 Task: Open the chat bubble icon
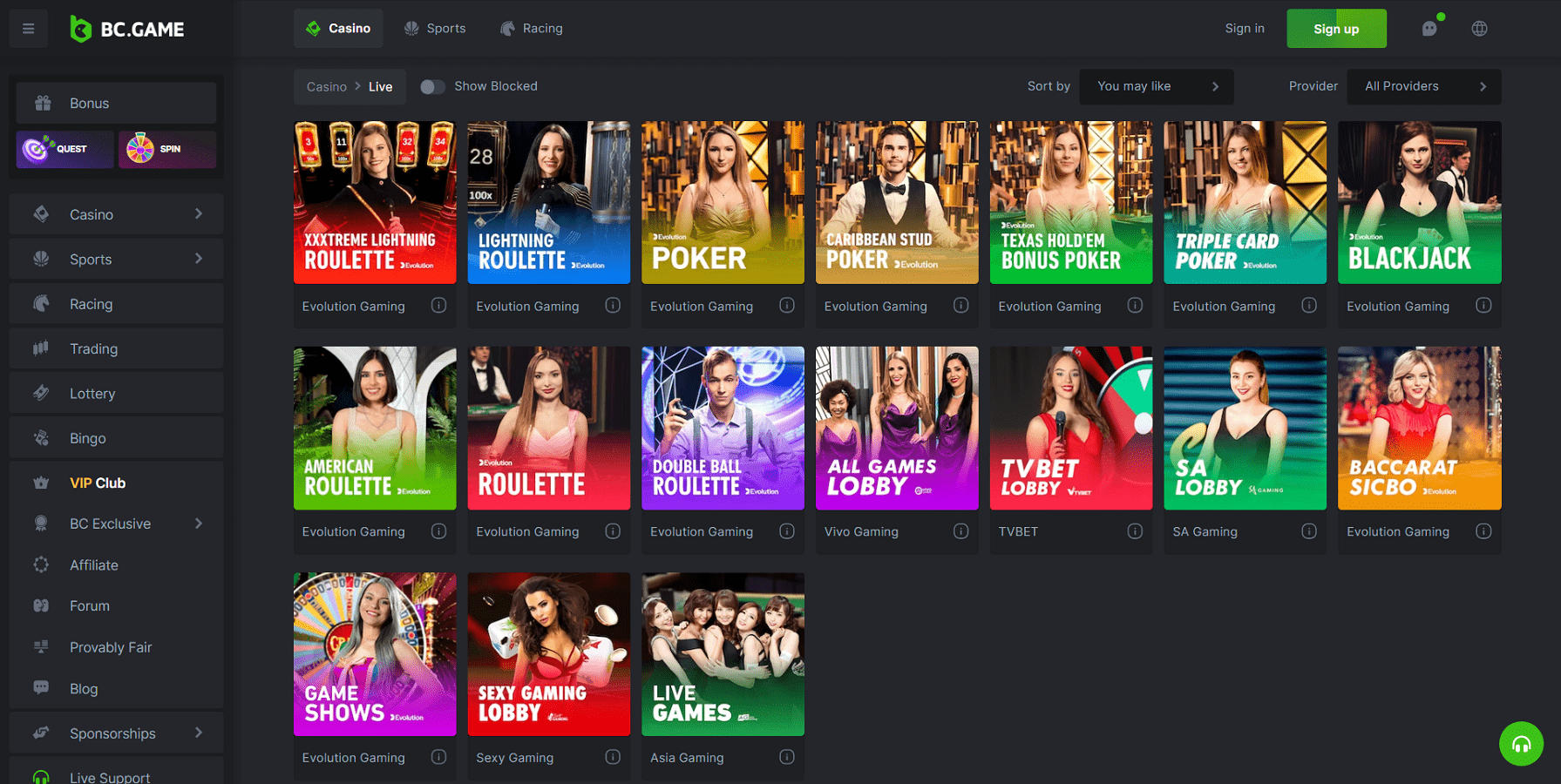(x=1429, y=29)
